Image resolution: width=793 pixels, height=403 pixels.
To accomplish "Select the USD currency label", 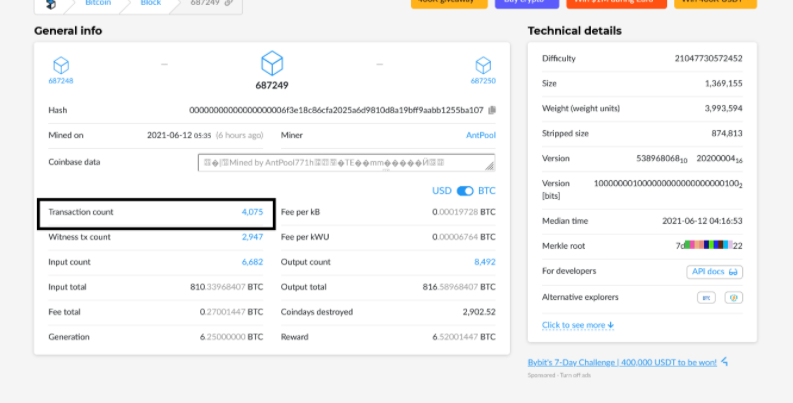I will 442,191.
